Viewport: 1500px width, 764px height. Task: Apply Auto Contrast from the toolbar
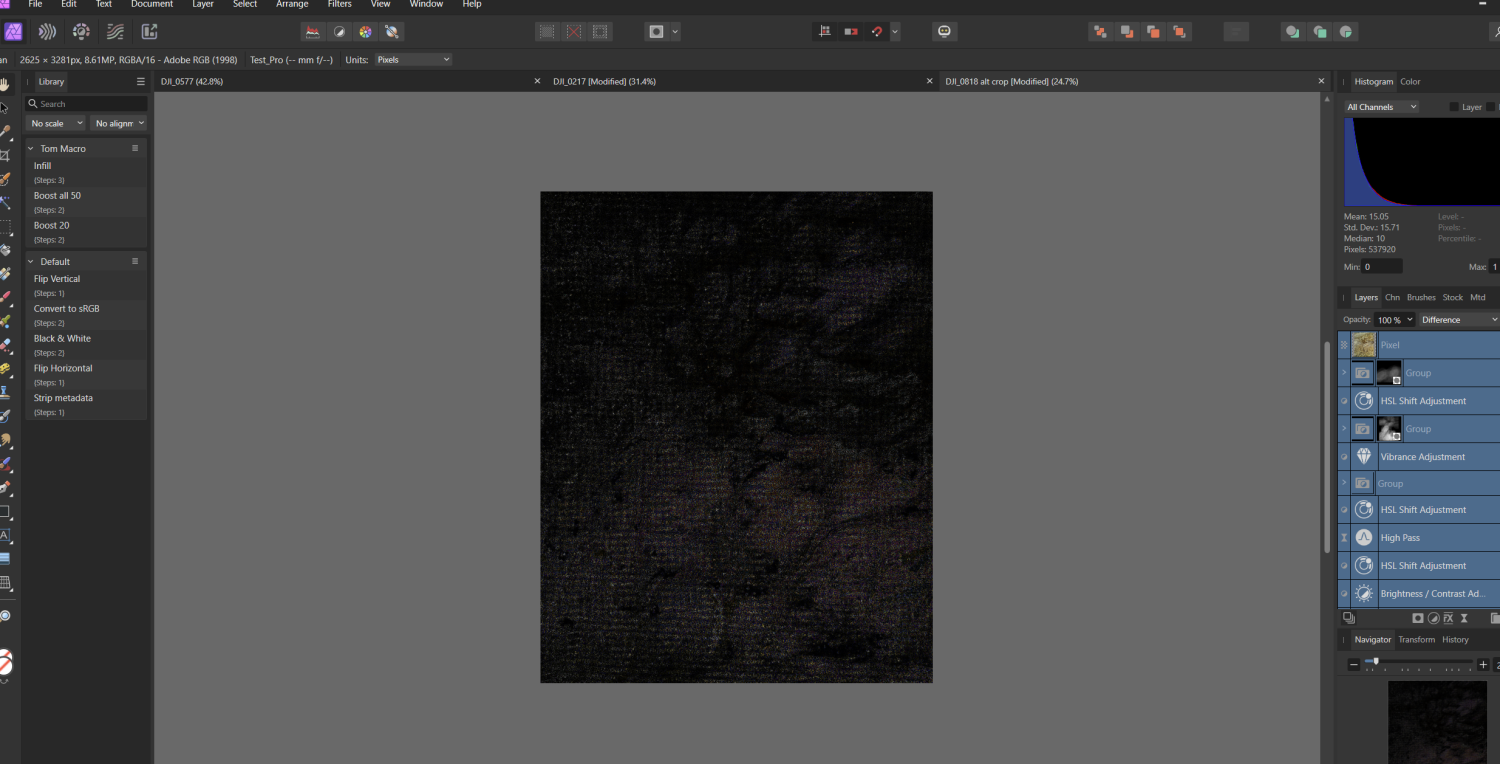(x=339, y=32)
